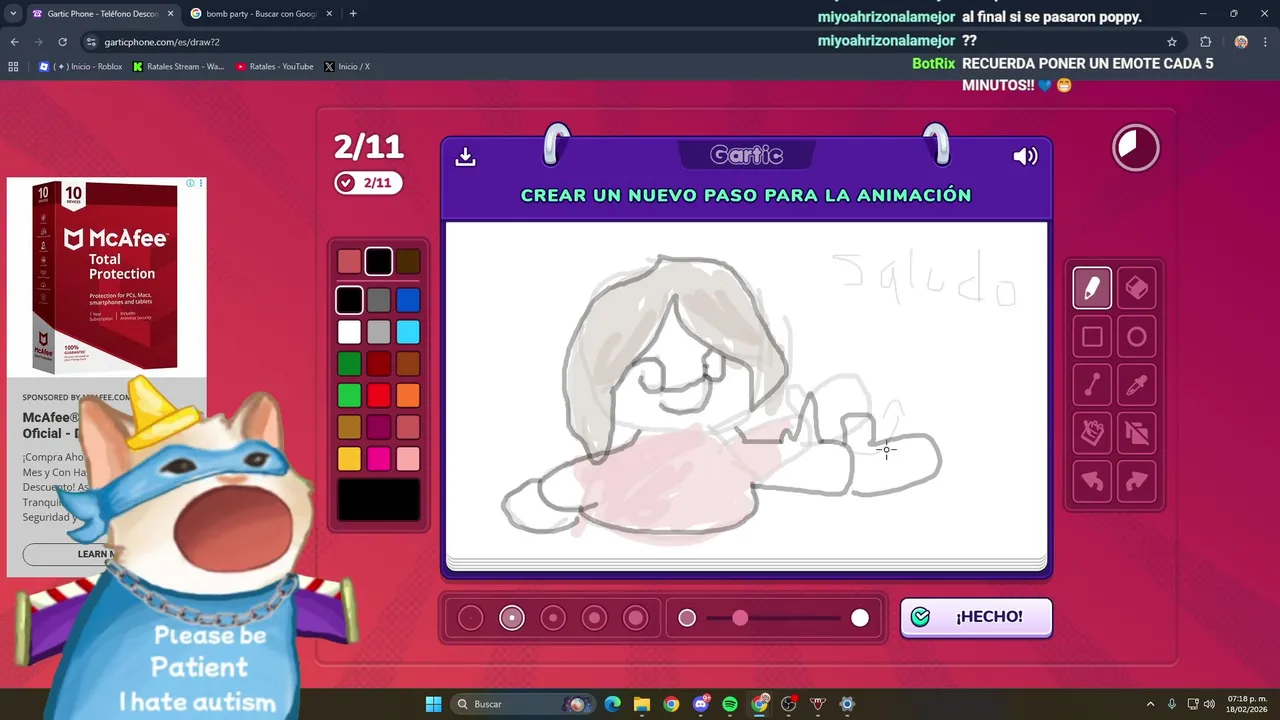The image size is (1280, 720).
Task: Click the round timer icon
Action: point(1136,148)
